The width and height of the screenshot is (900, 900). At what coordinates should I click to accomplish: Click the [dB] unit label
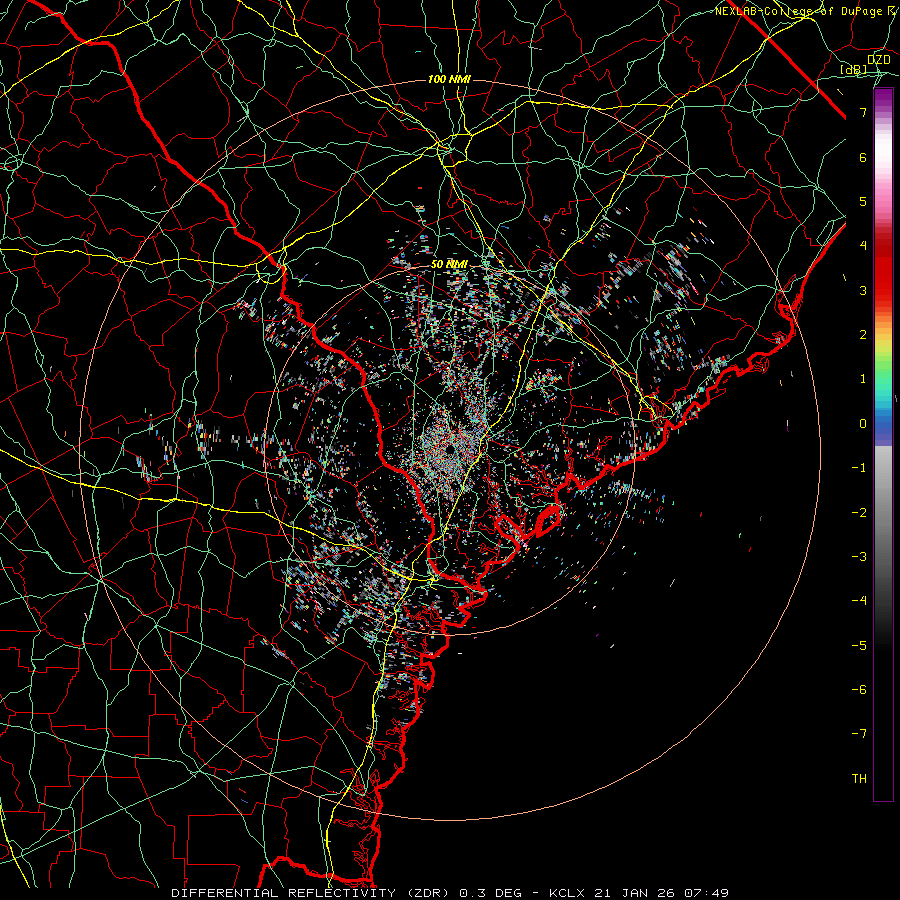[854, 69]
